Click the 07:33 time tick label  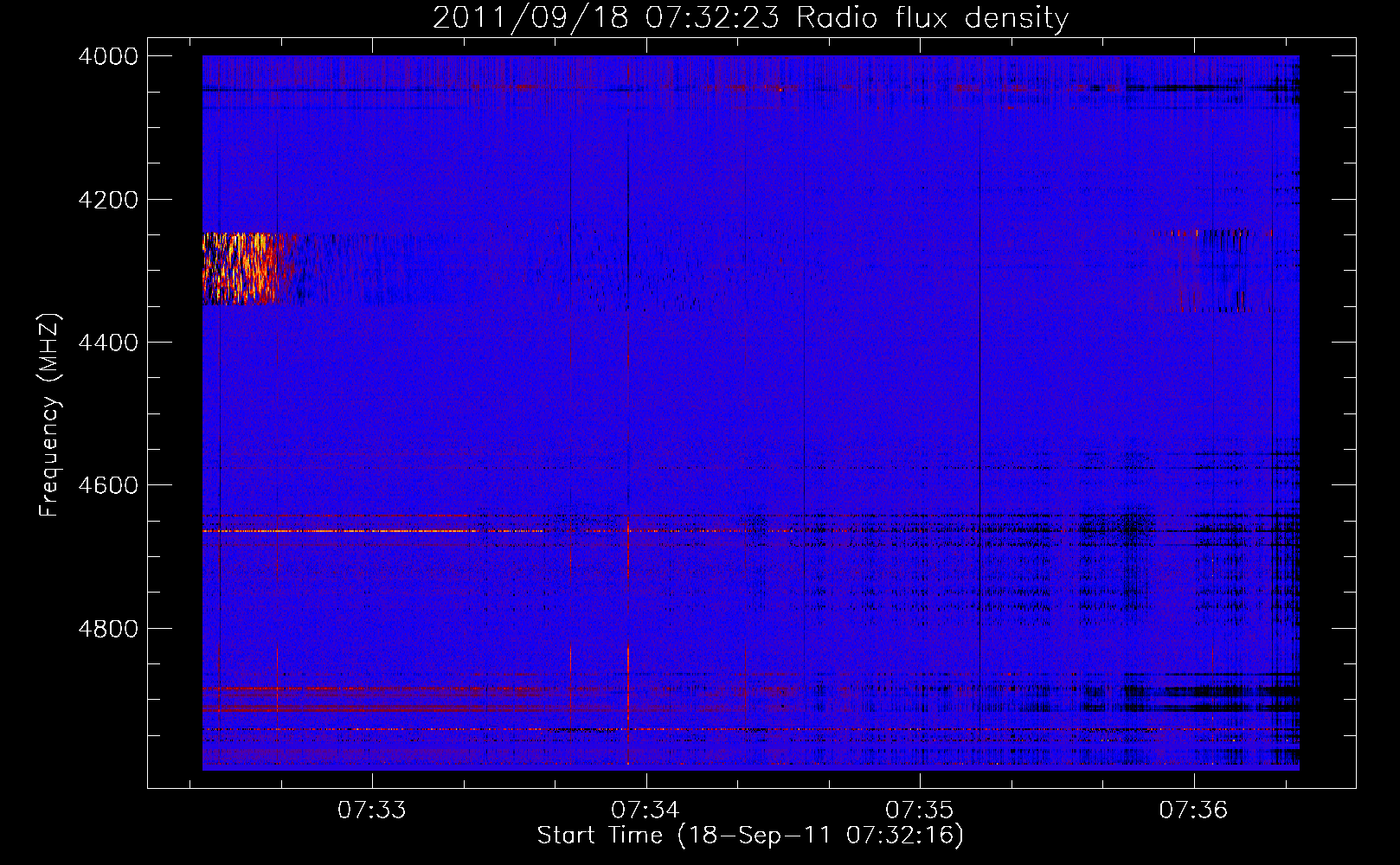pos(371,810)
